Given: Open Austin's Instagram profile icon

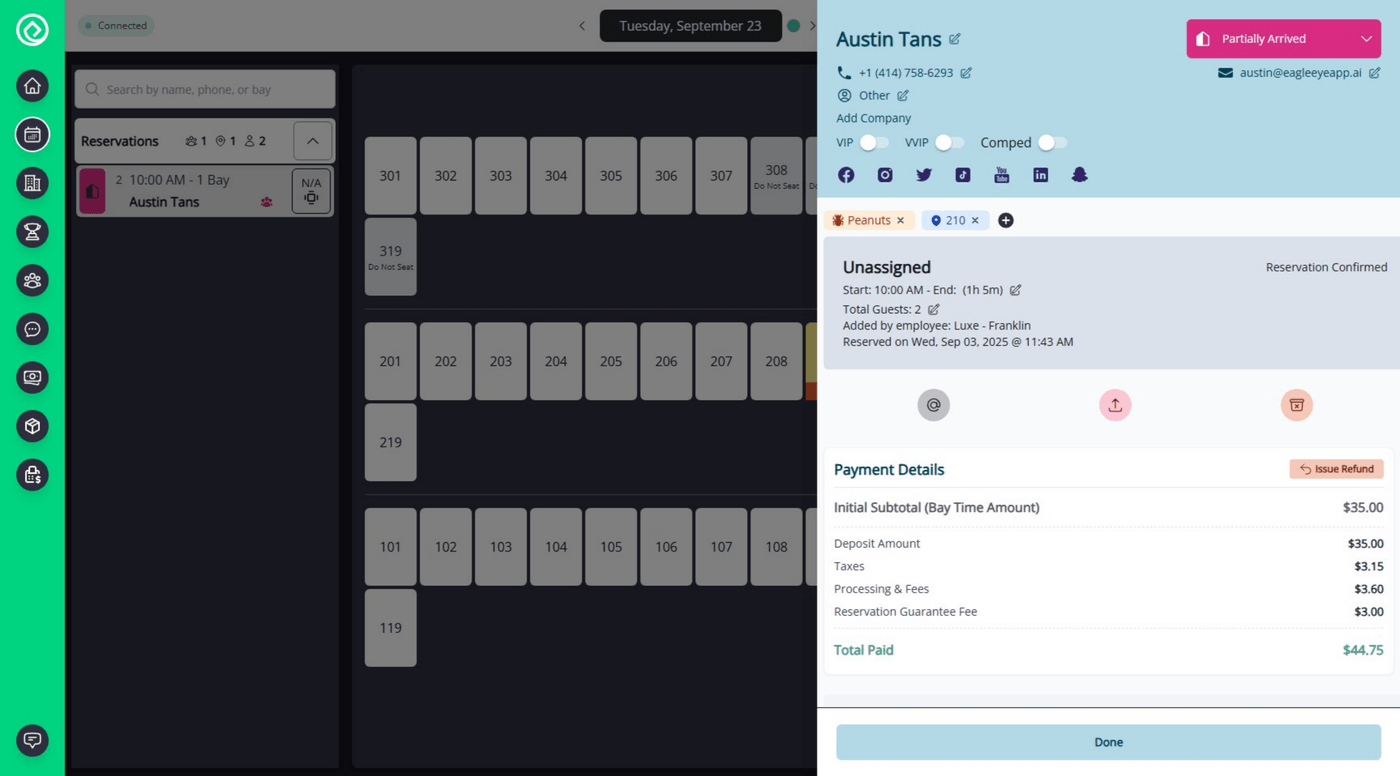Looking at the screenshot, I should (884, 174).
